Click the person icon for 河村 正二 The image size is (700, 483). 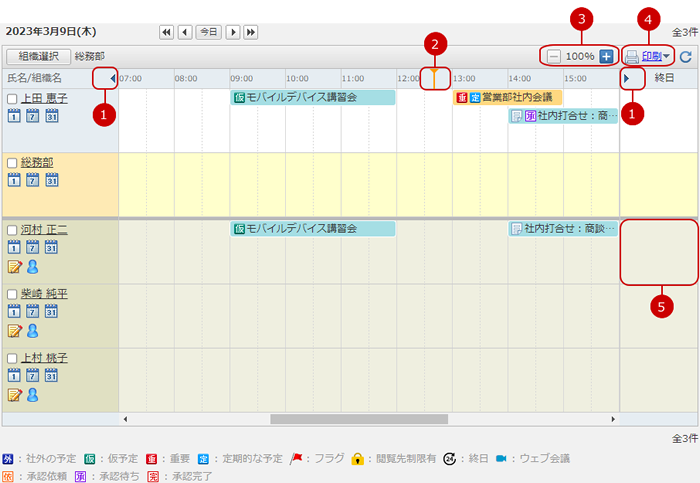(x=33, y=266)
